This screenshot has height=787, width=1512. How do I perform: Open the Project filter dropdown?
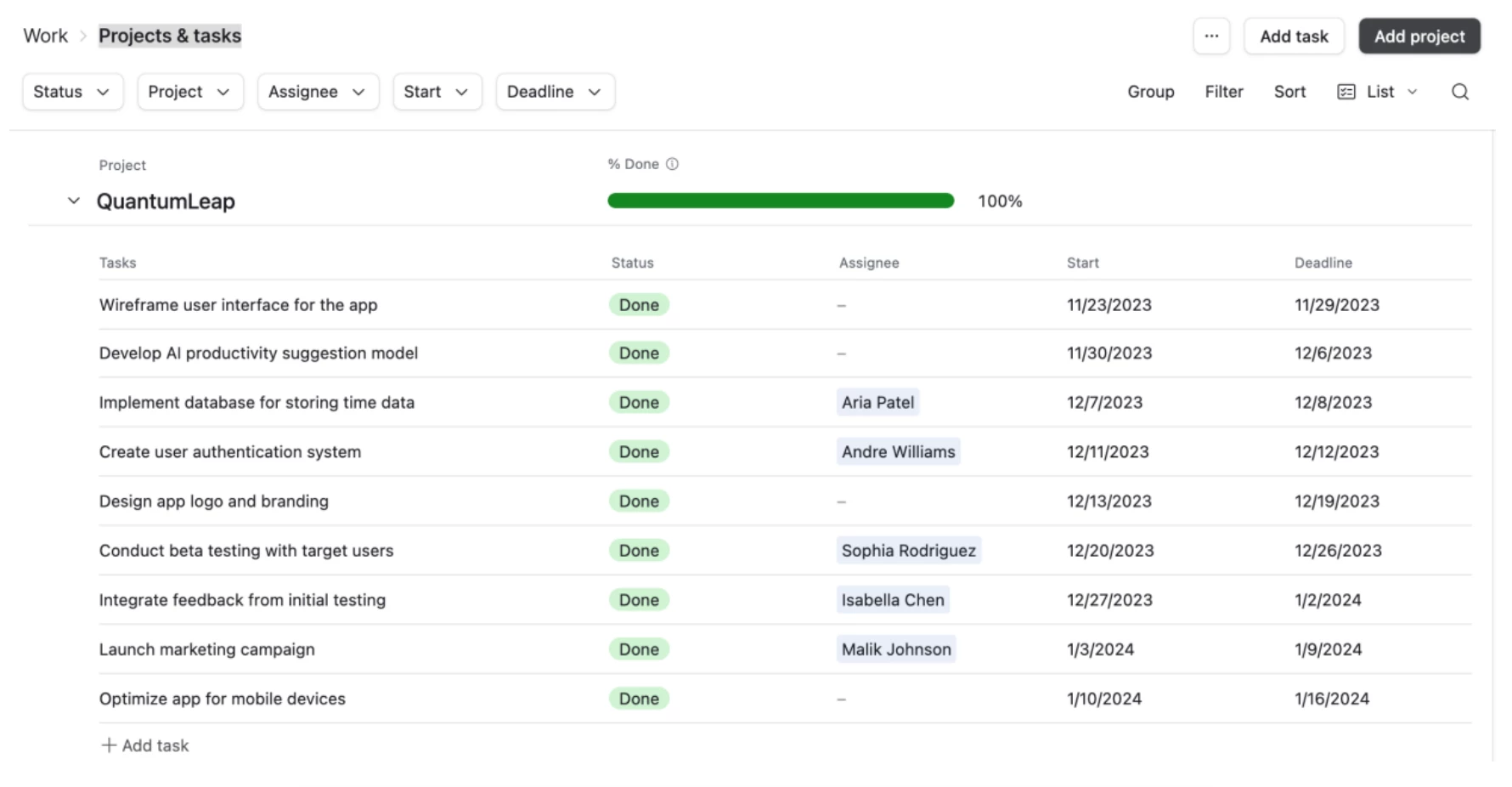(x=190, y=92)
